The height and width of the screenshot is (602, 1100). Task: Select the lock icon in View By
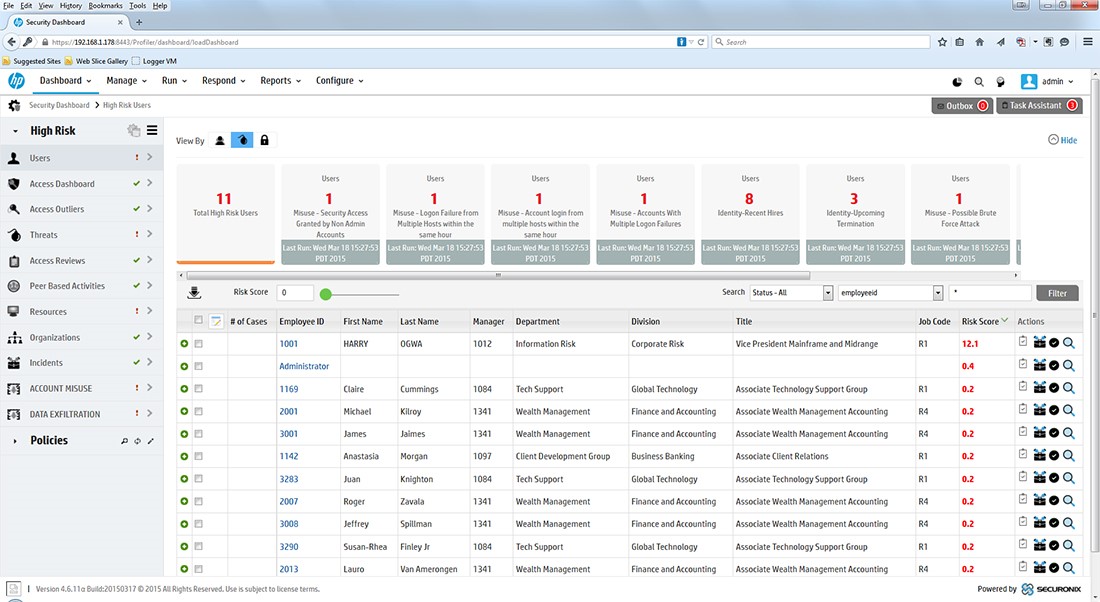pos(264,141)
